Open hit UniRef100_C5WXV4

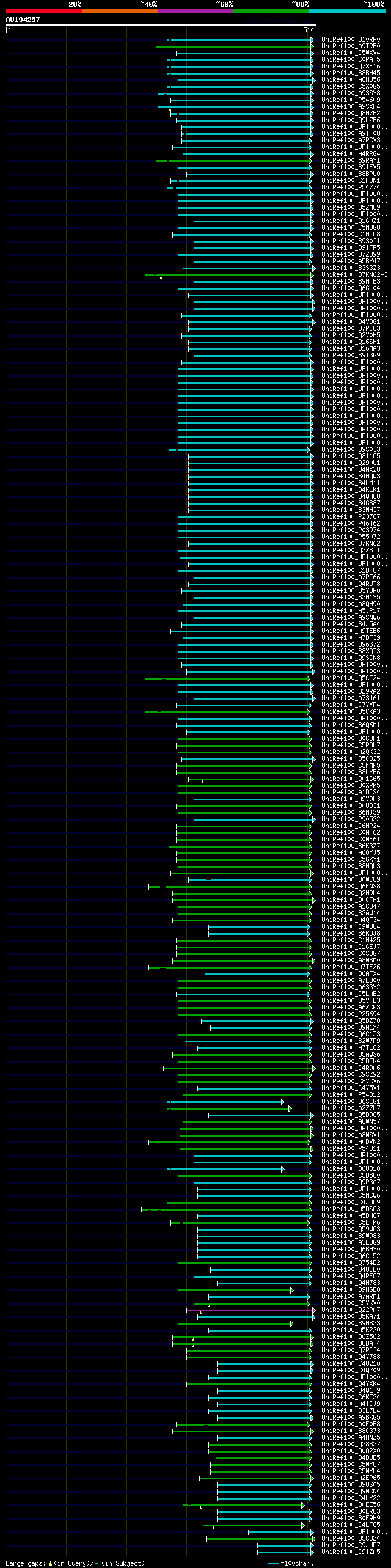pos(351,53)
